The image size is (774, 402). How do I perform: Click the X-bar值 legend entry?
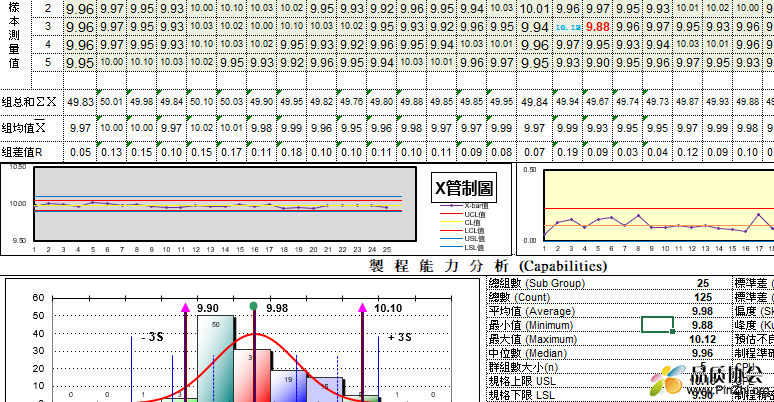(x=464, y=205)
